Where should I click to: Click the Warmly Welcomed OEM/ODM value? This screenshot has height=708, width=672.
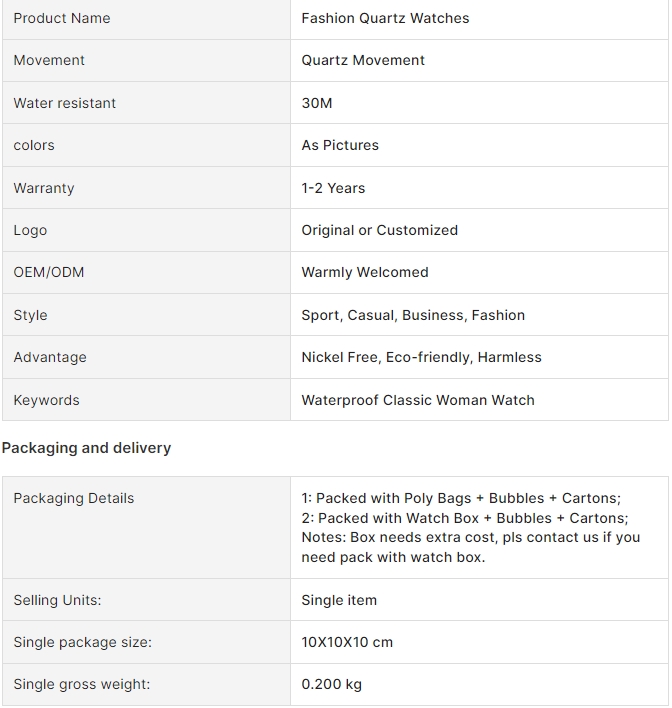click(364, 272)
